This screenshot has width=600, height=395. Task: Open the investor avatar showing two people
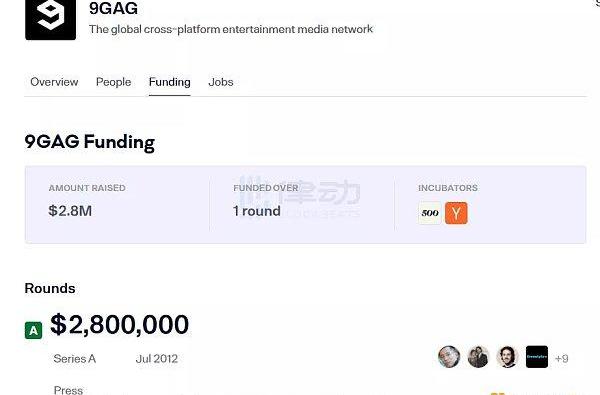point(478,357)
